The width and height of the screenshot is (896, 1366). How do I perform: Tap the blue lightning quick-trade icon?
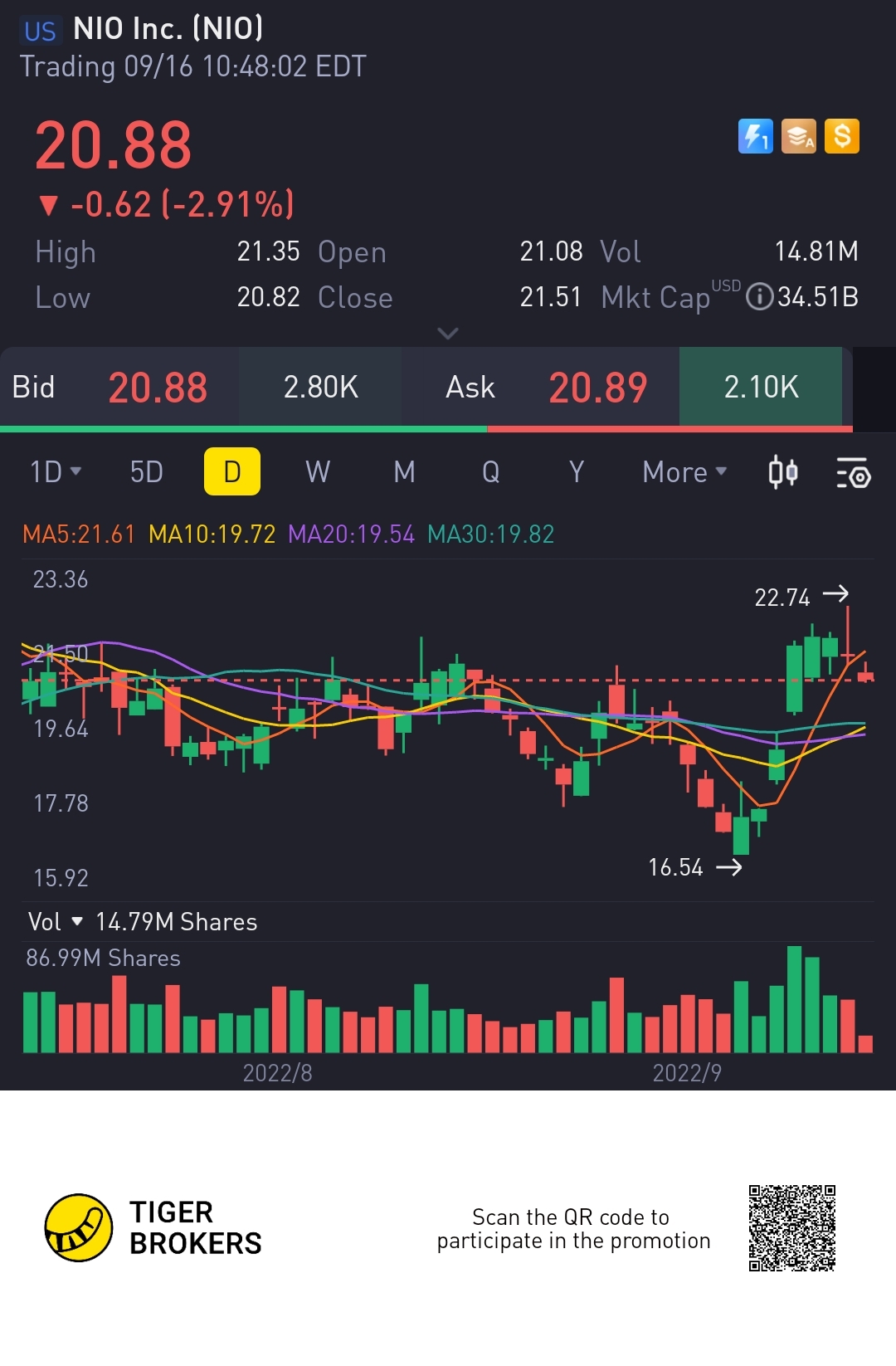point(755,137)
